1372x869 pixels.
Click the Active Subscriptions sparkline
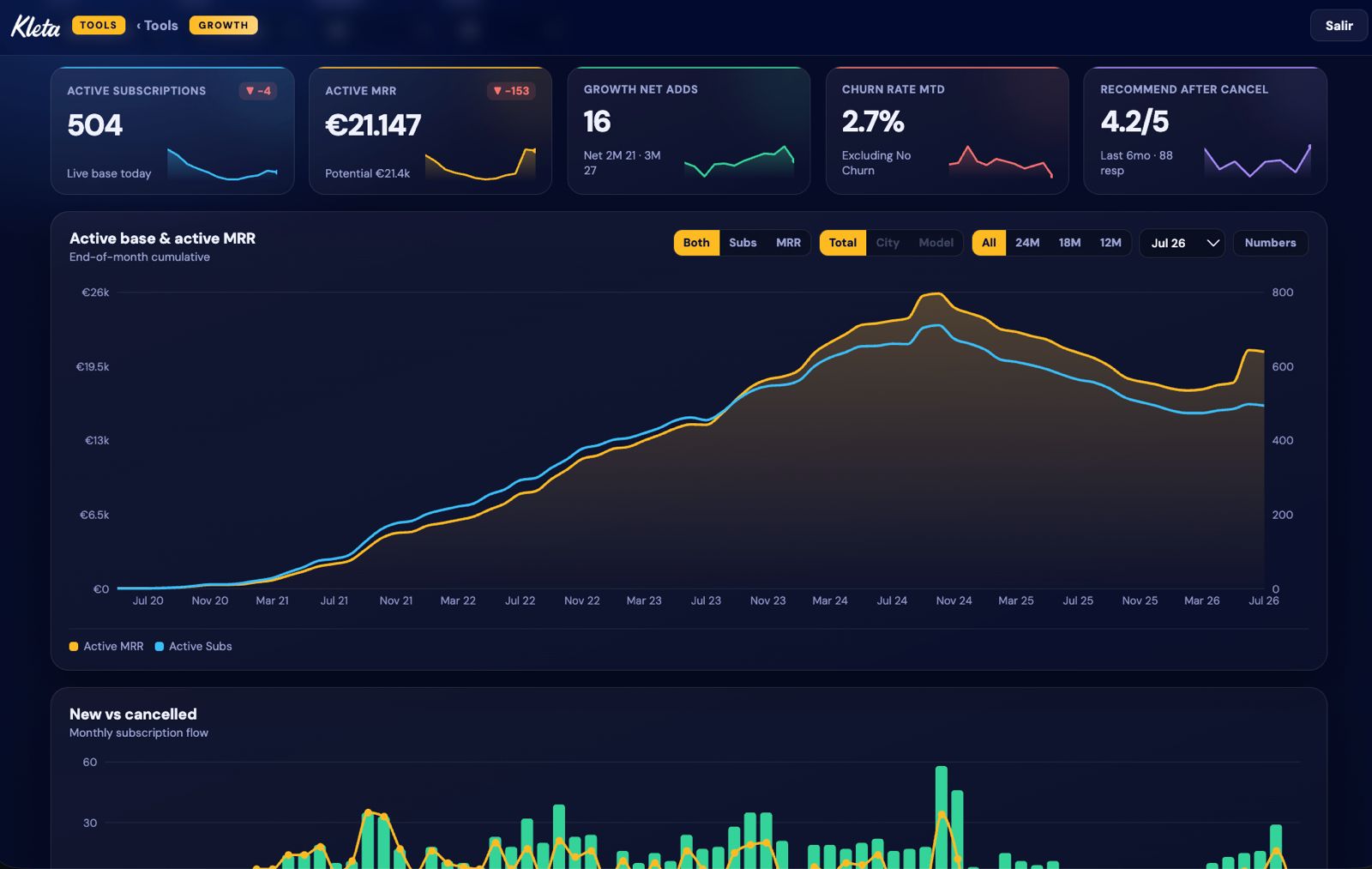pos(222,164)
